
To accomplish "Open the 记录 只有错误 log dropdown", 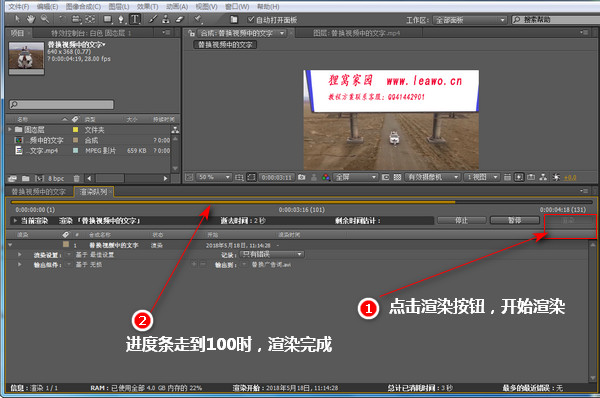I will click(x=272, y=254).
